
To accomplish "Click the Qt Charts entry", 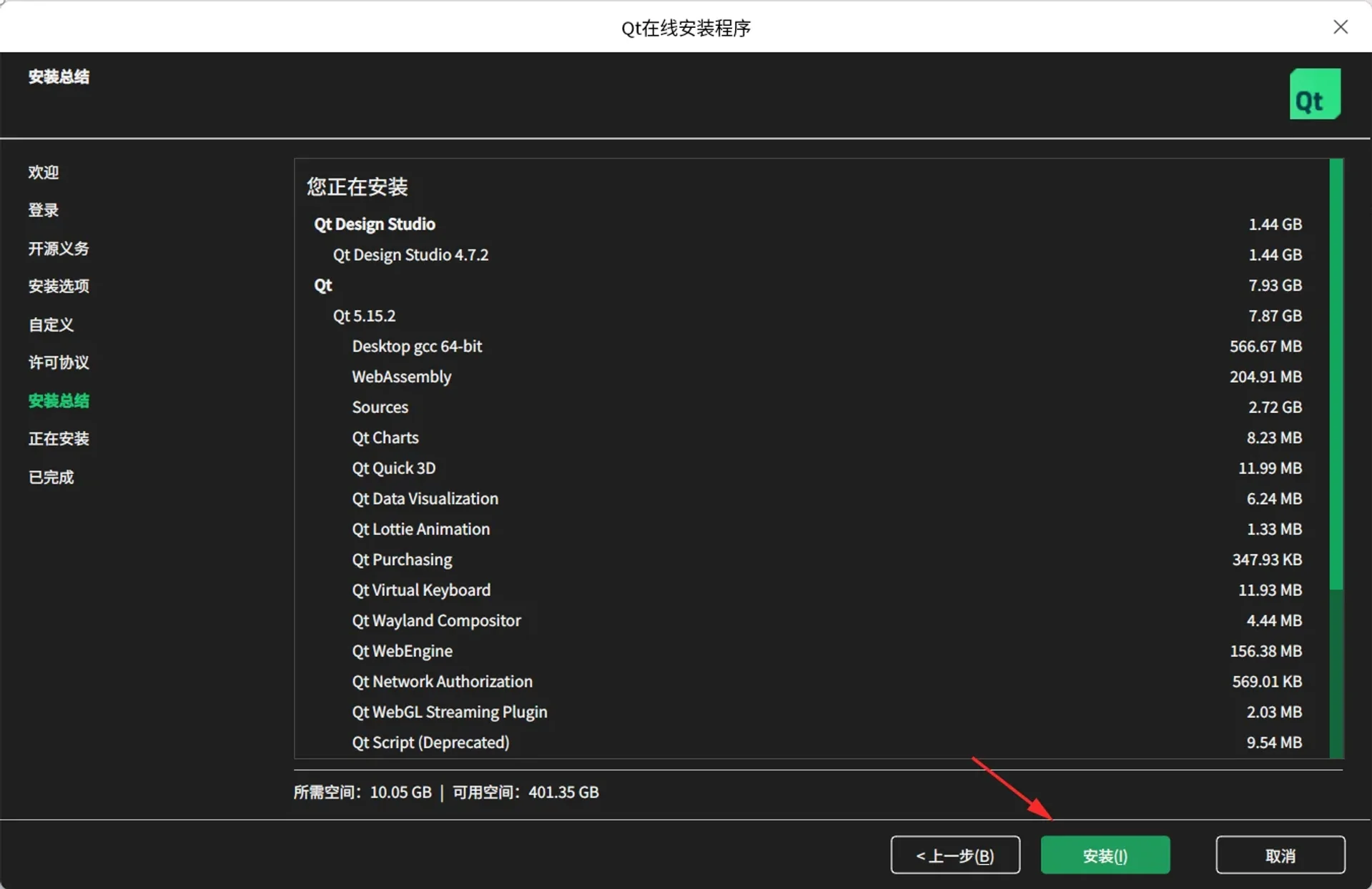I will point(385,437).
